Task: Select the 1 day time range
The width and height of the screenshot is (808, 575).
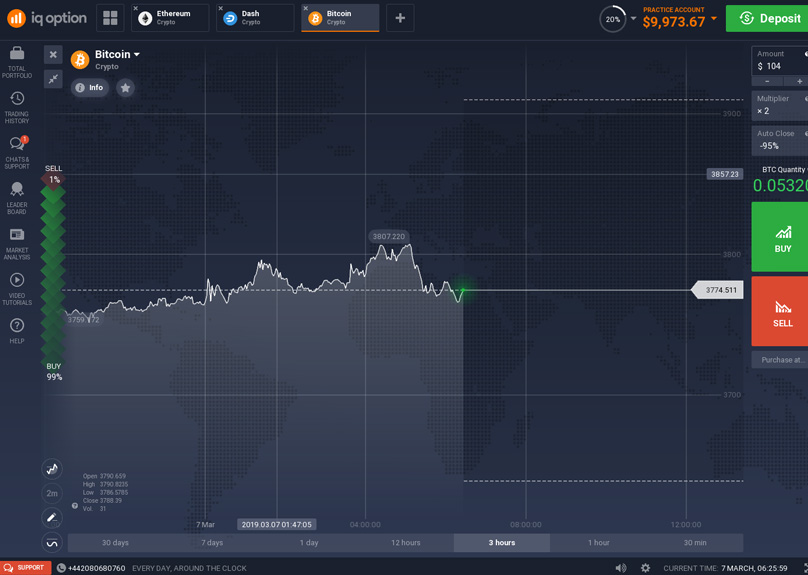Action: [x=309, y=543]
